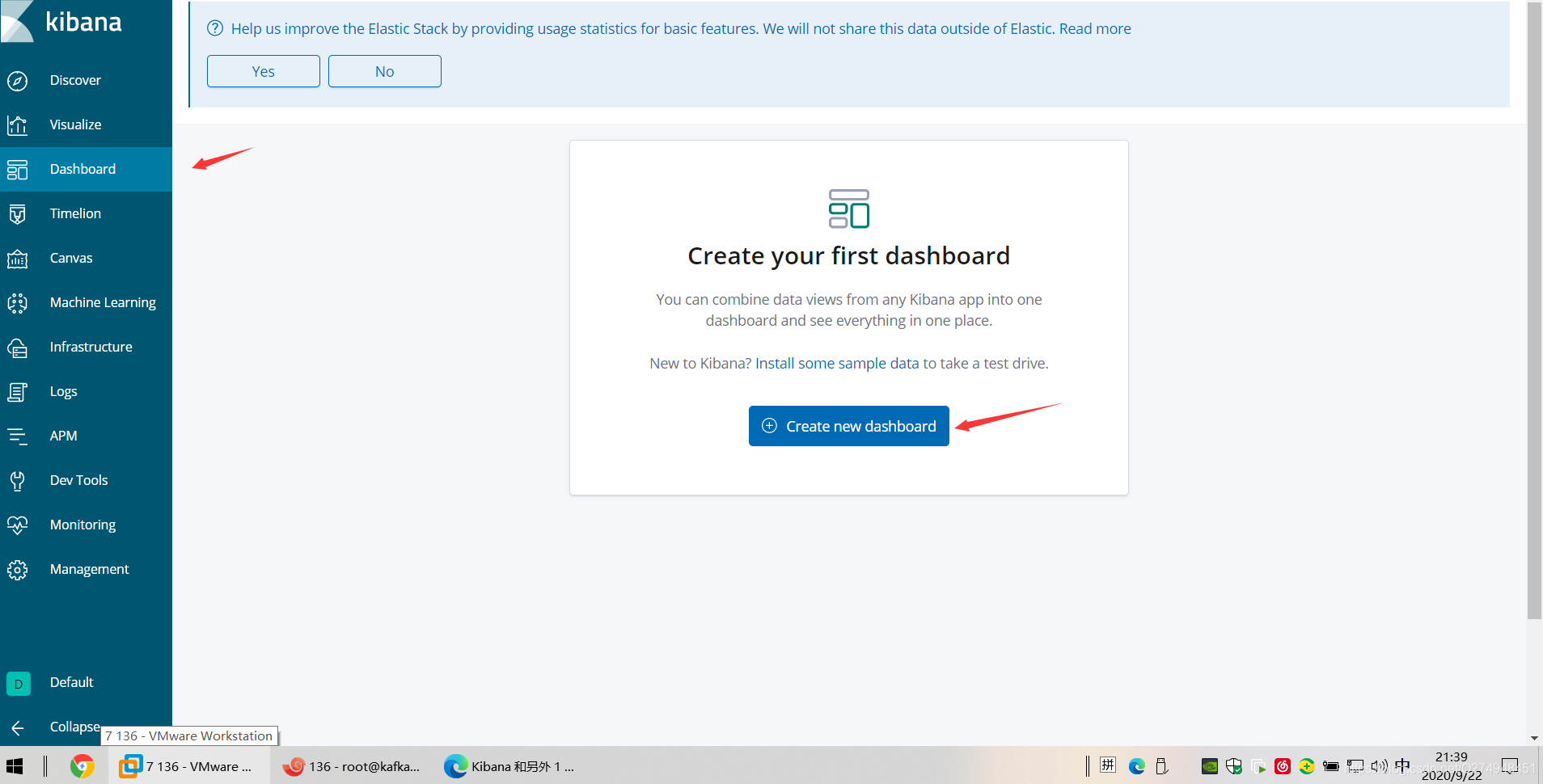
Task: Open the Monitoring heartbeat icon
Action: (18, 525)
